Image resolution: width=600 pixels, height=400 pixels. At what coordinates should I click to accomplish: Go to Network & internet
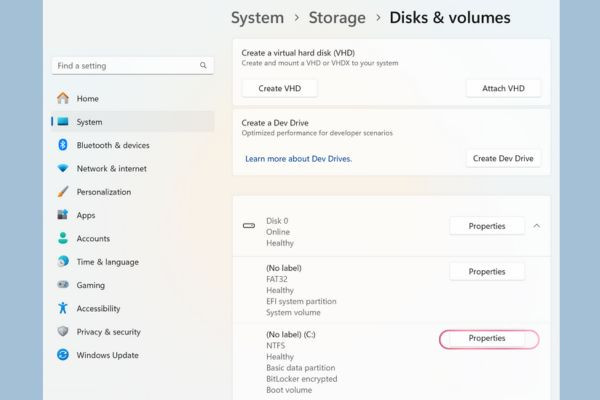132,168
